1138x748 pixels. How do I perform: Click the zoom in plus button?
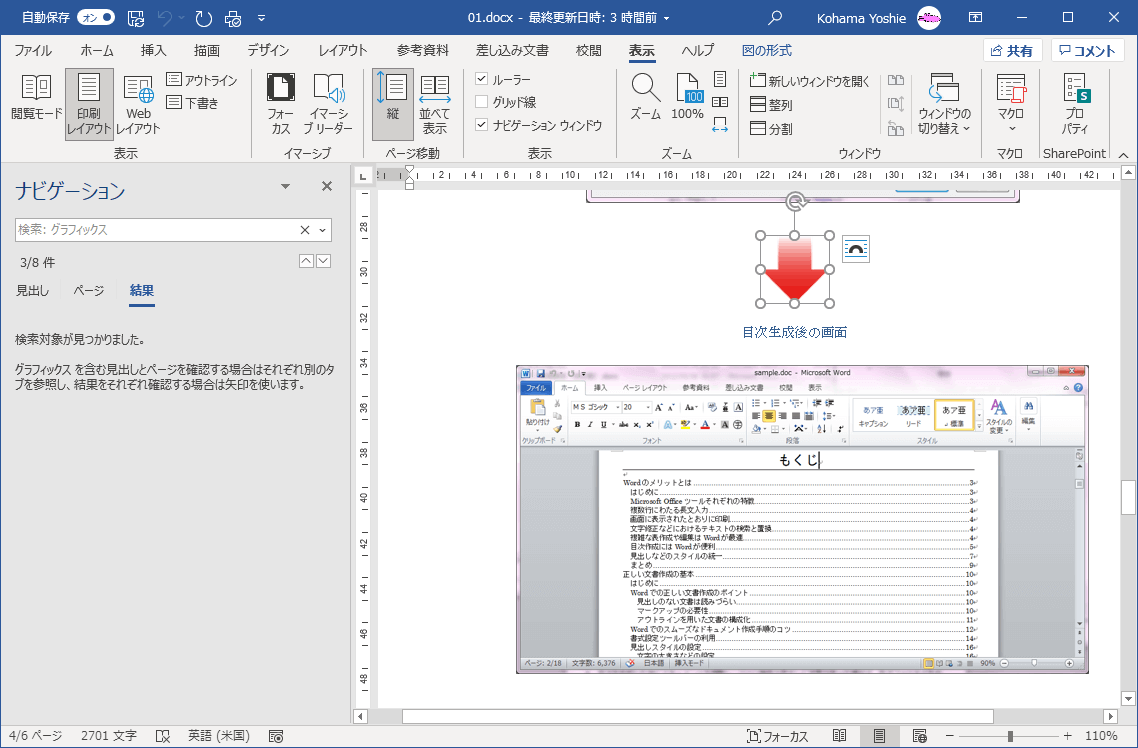(x=1067, y=736)
